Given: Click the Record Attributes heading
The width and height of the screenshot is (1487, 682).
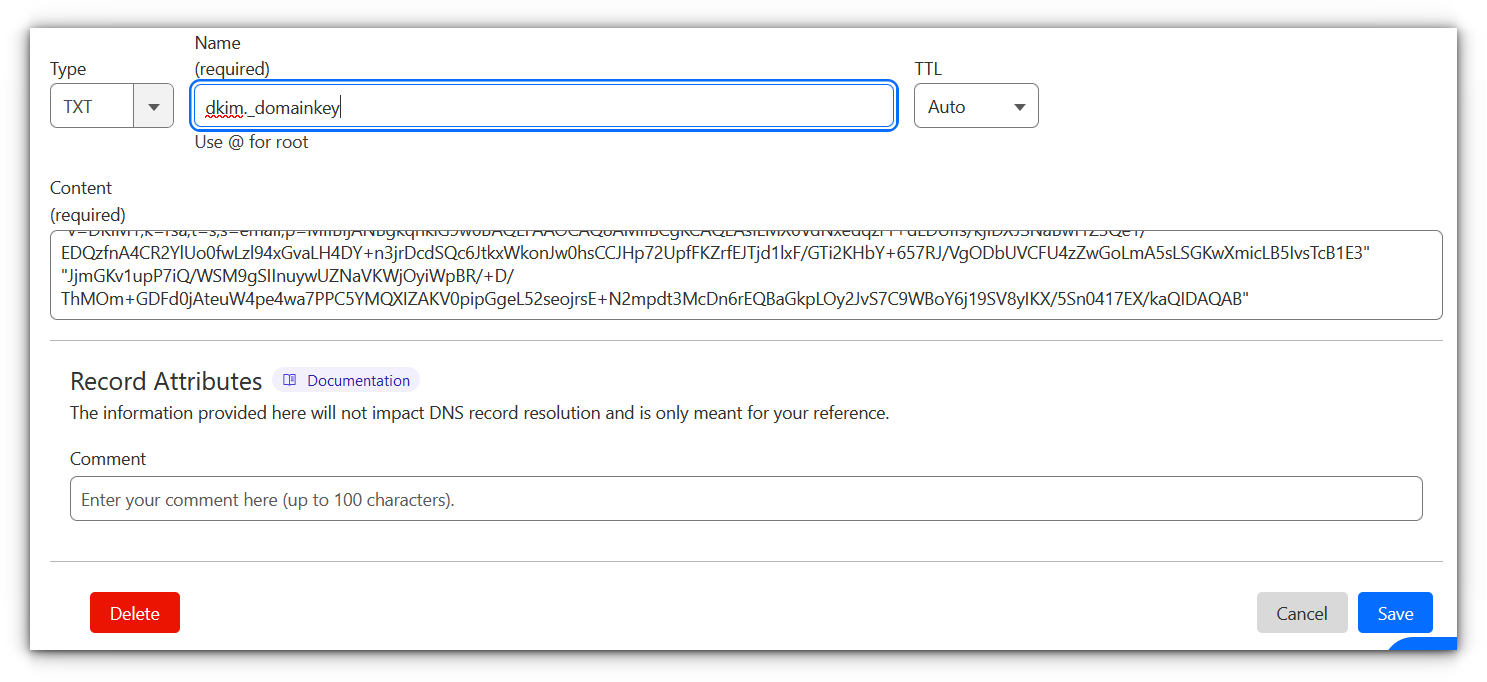Looking at the screenshot, I should click(166, 381).
